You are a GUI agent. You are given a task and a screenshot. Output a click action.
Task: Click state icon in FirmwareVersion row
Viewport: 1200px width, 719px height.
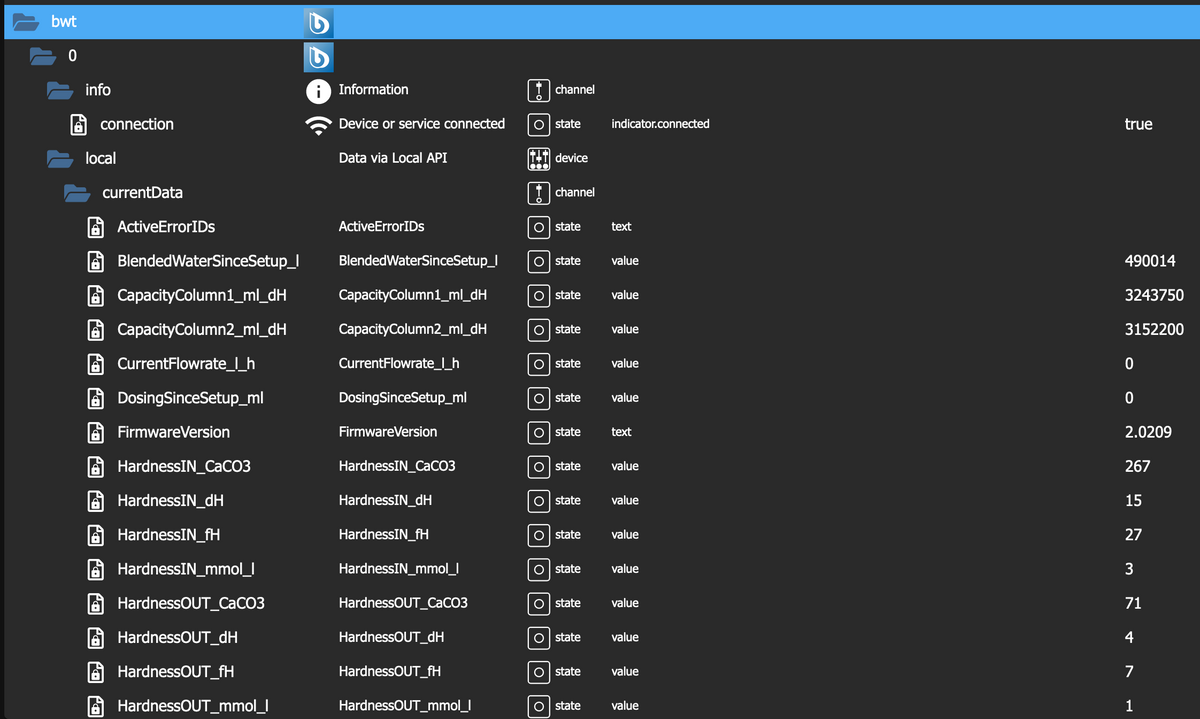click(x=538, y=432)
